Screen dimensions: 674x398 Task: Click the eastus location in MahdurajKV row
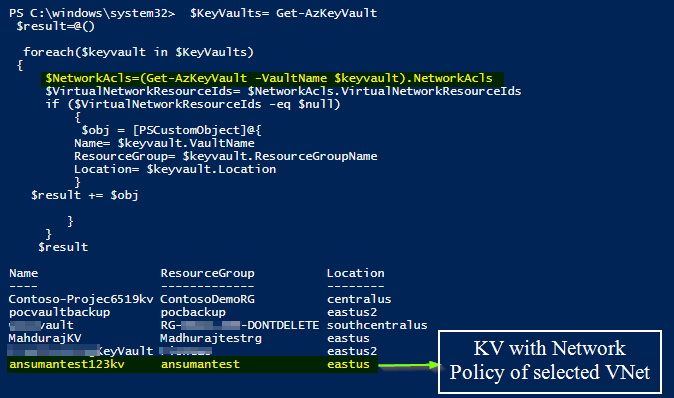348,338
